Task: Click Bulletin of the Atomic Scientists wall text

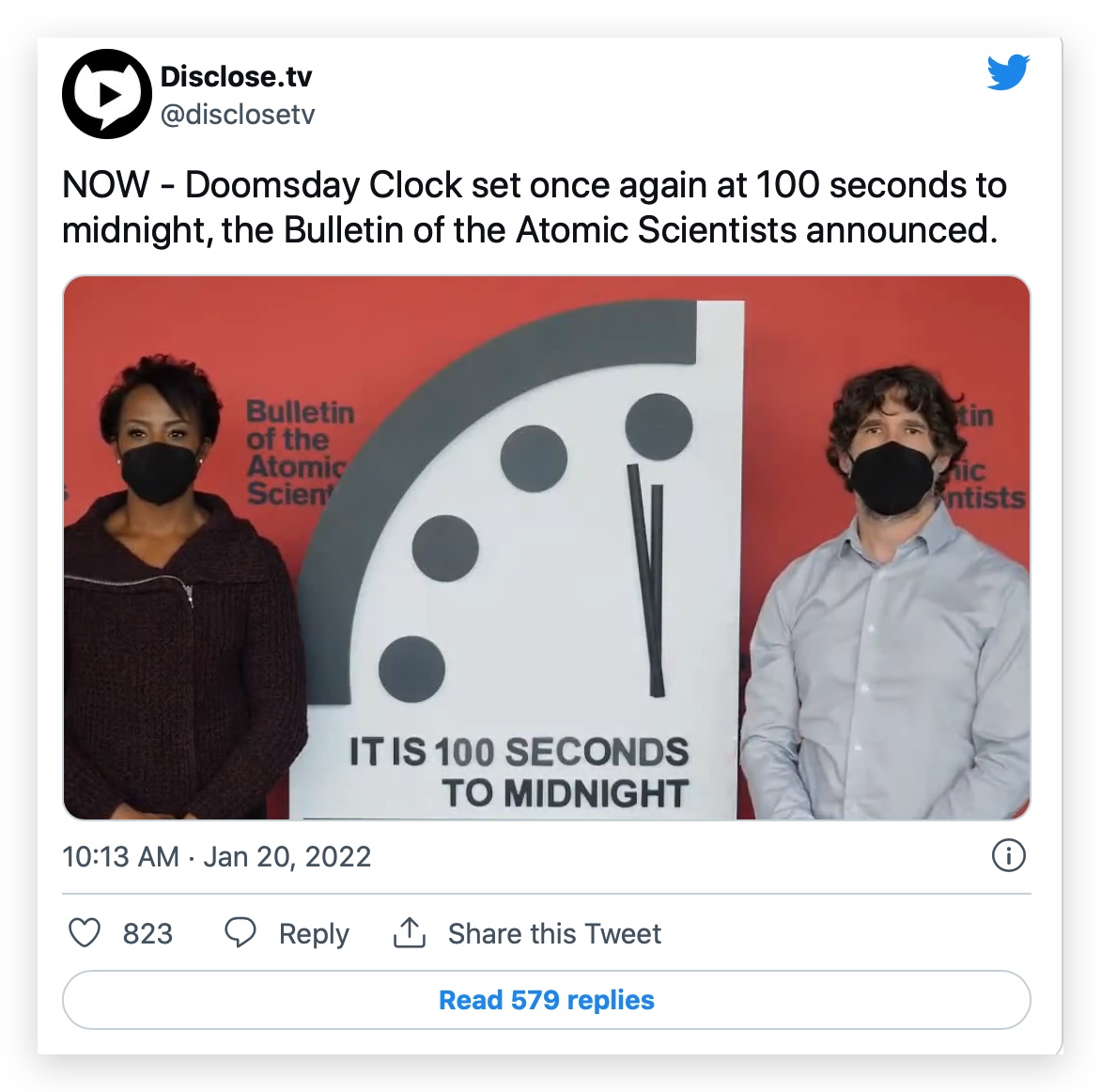Action: 299,453
